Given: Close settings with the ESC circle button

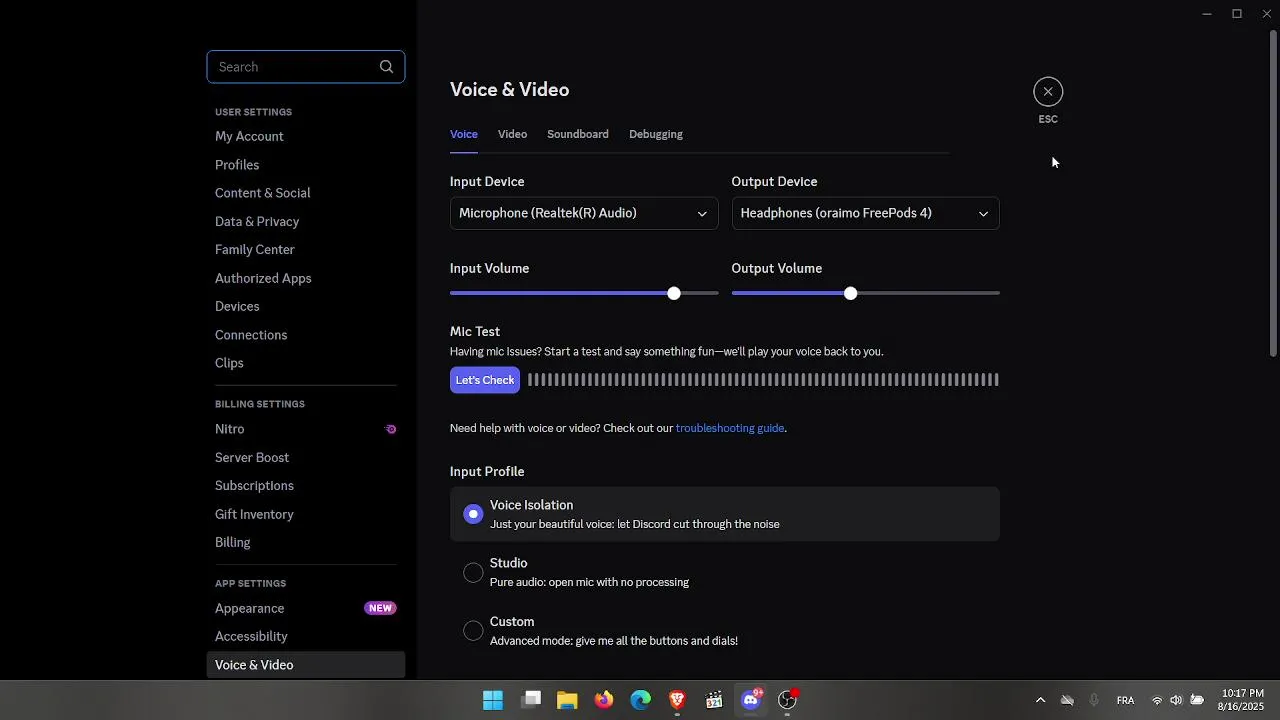Looking at the screenshot, I should (x=1047, y=92).
